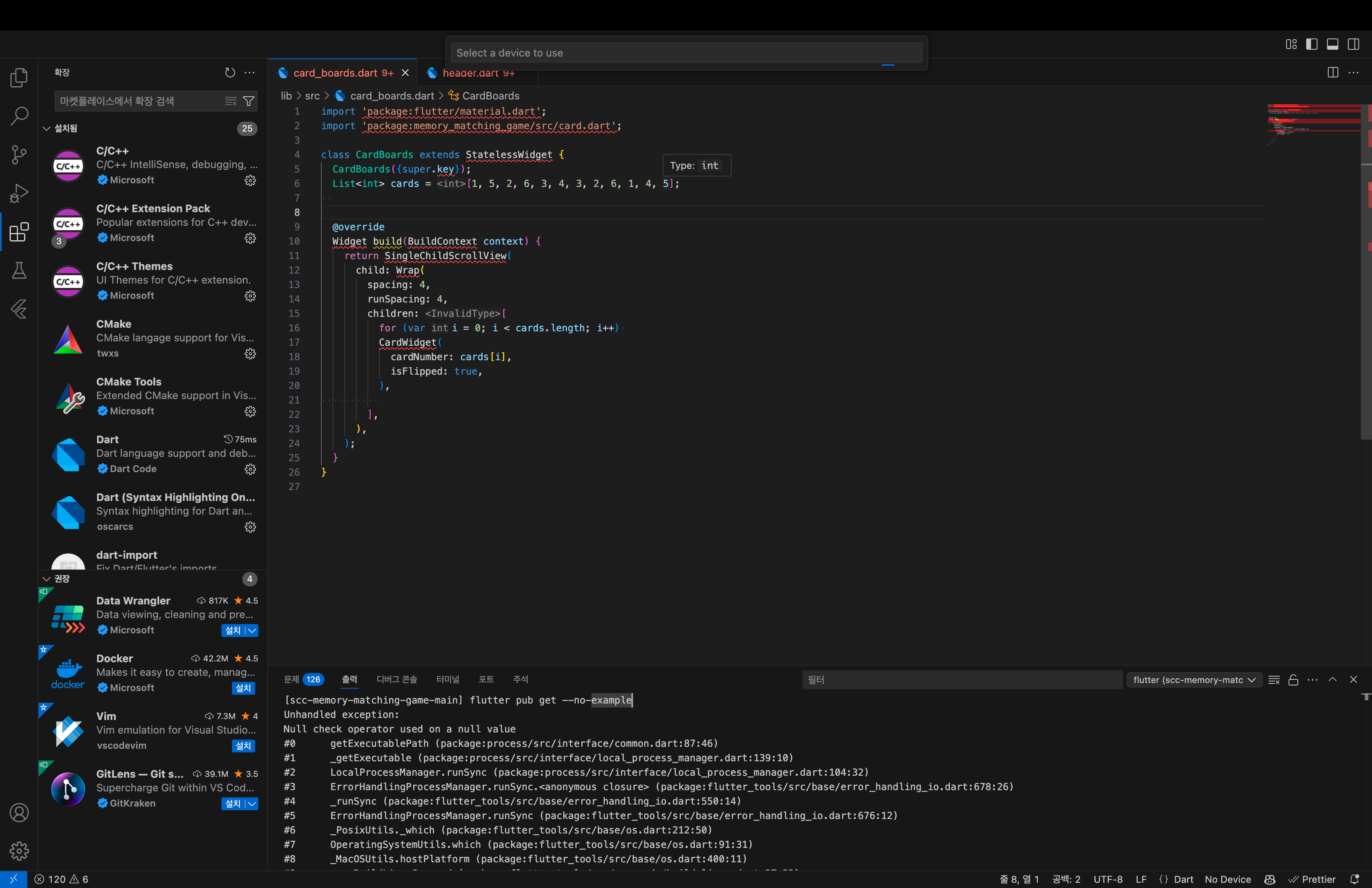This screenshot has width=1372, height=888.
Task: Clear extension search results icon
Action: (231, 101)
